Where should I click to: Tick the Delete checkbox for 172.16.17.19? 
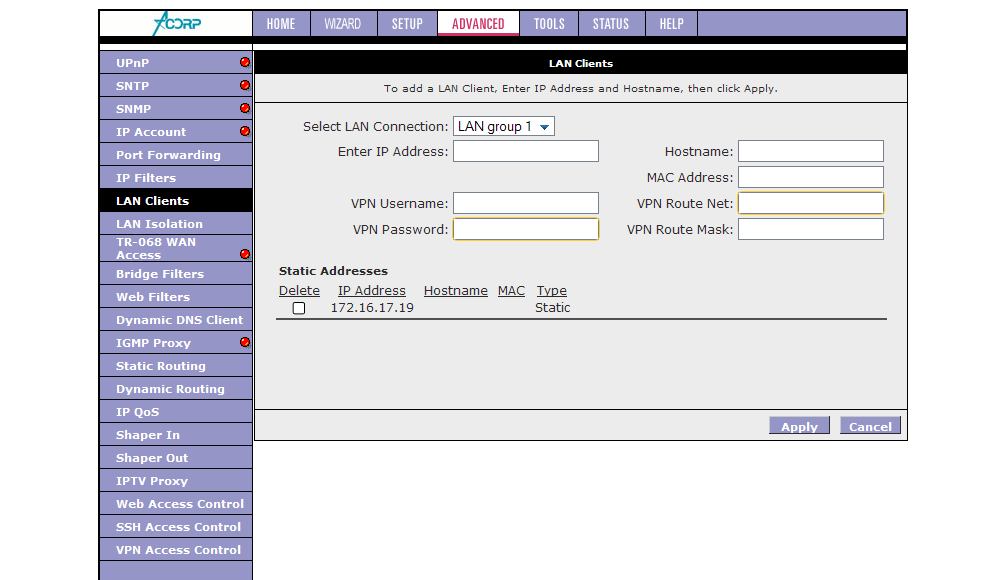click(299, 308)
